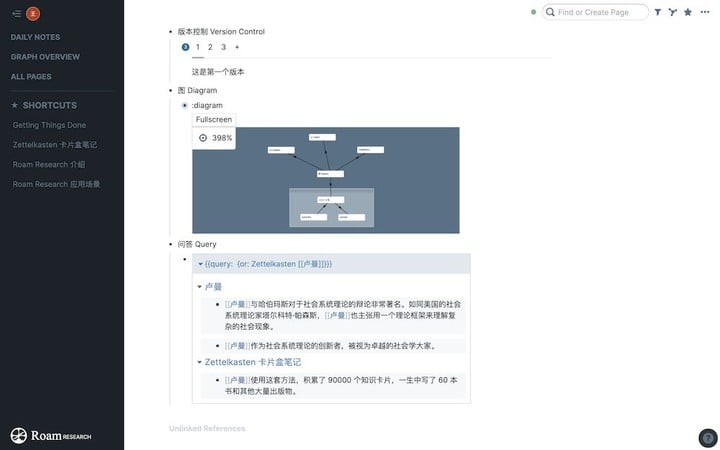Image resolution: width=720 pixels, height=450 pixels.
Task: Star this page as a shortcut
Action: 687,12
